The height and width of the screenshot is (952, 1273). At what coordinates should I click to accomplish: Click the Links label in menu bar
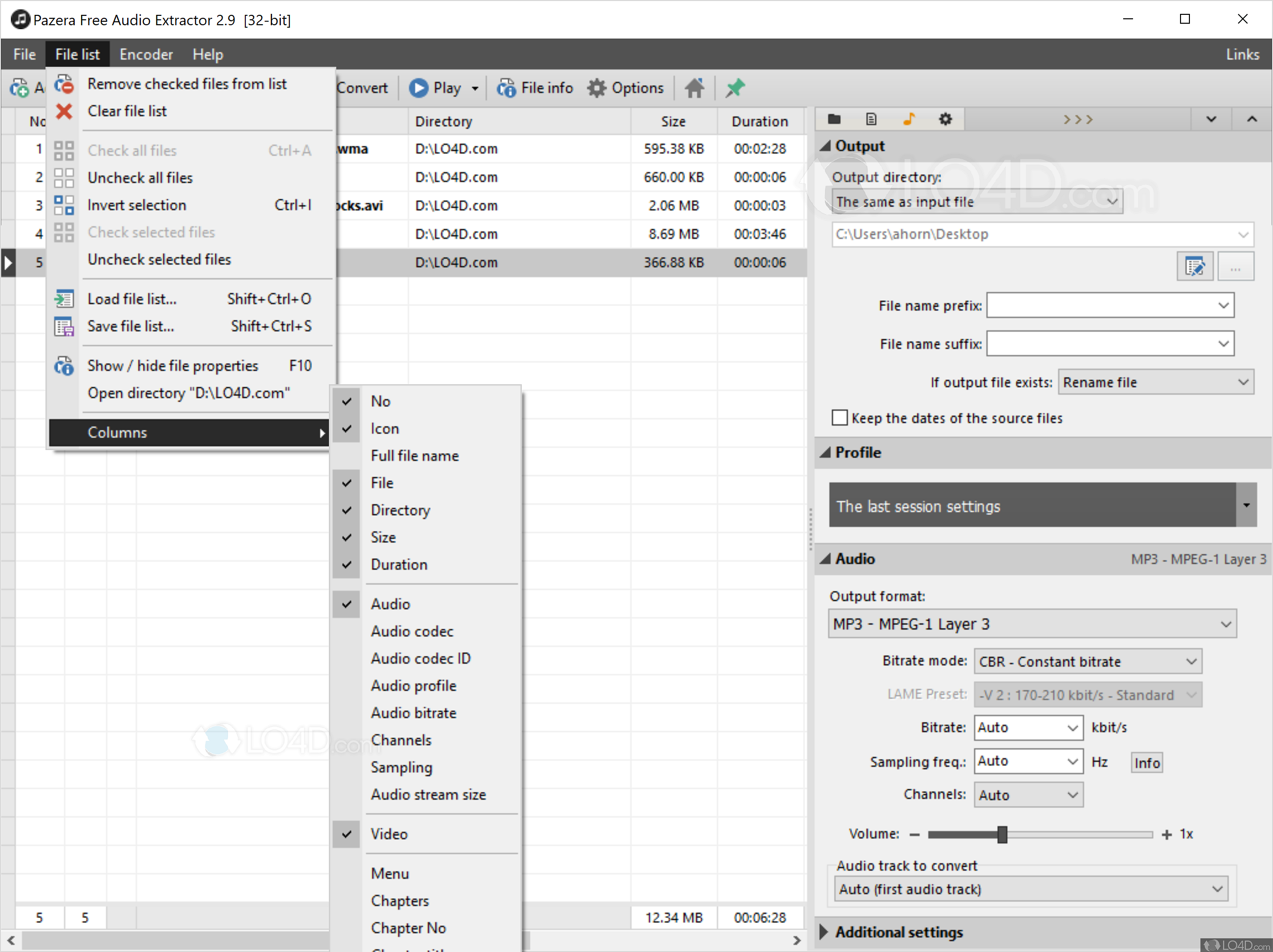pyautogui.click(x=1242, y=55)
